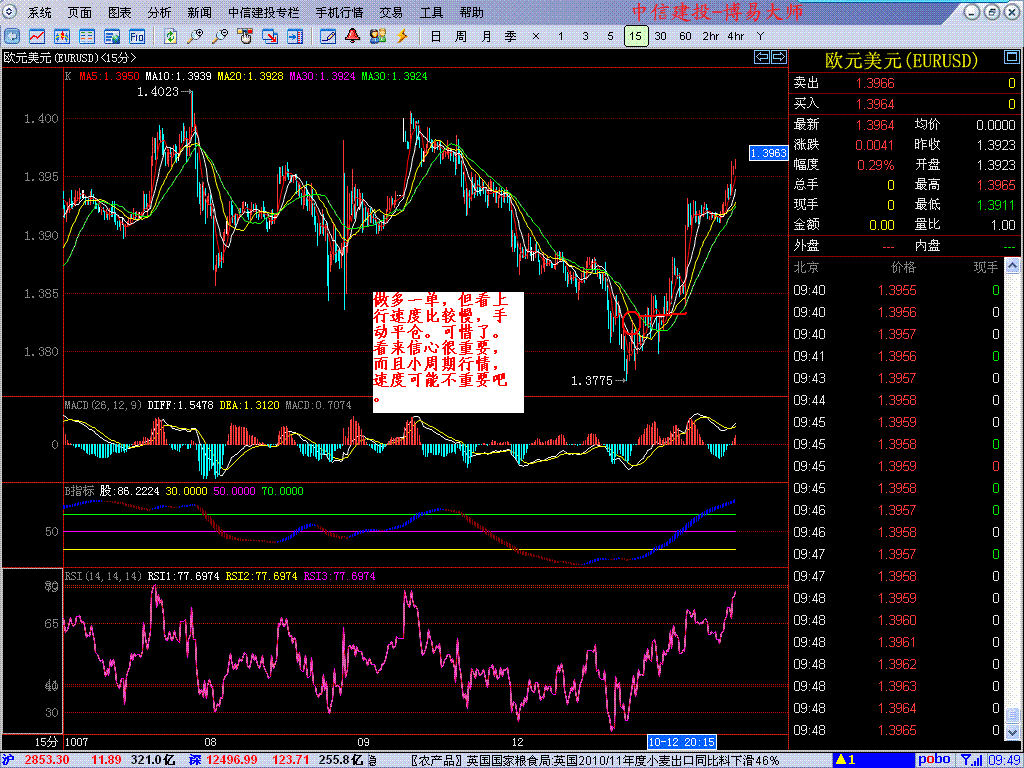Open the line trend chart icon
1024x768 pixels.
(37, 36)
